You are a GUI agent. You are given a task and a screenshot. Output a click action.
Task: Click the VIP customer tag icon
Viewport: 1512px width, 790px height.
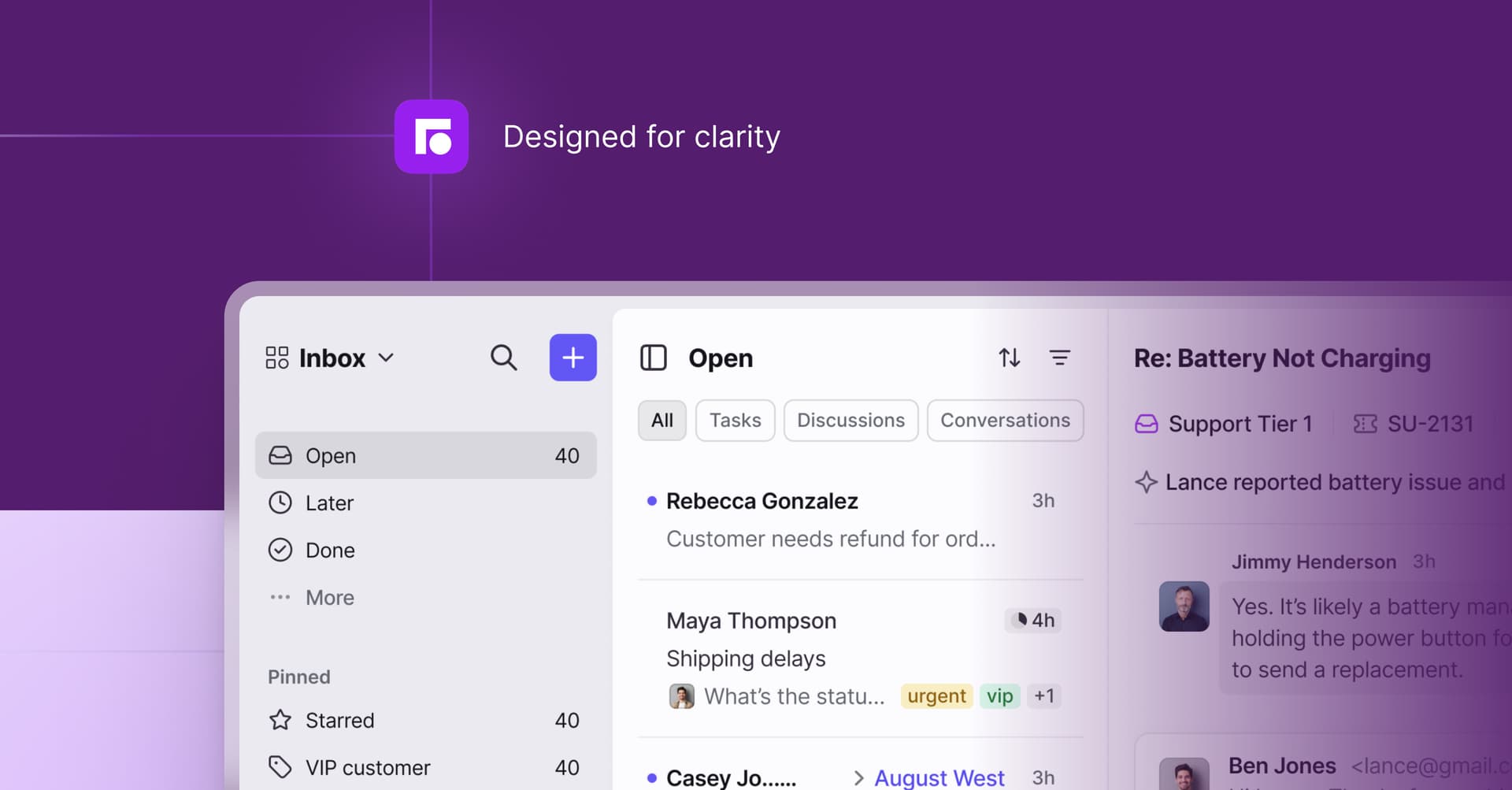280,766
